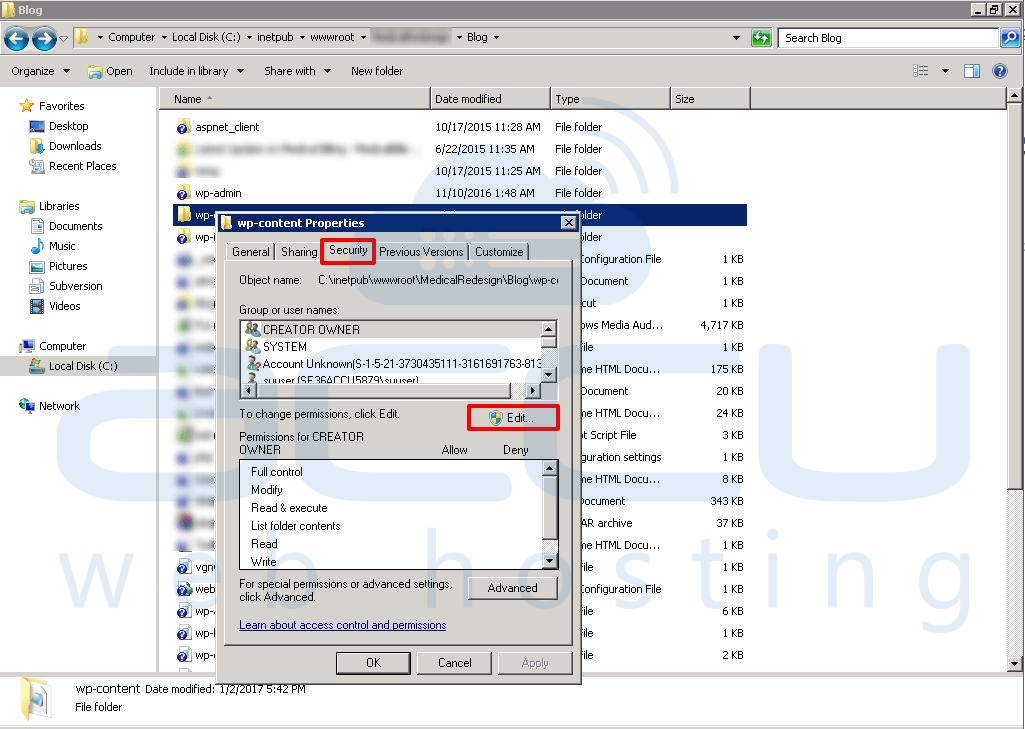
Task: Show the preview pane
Action: point(972,71)
